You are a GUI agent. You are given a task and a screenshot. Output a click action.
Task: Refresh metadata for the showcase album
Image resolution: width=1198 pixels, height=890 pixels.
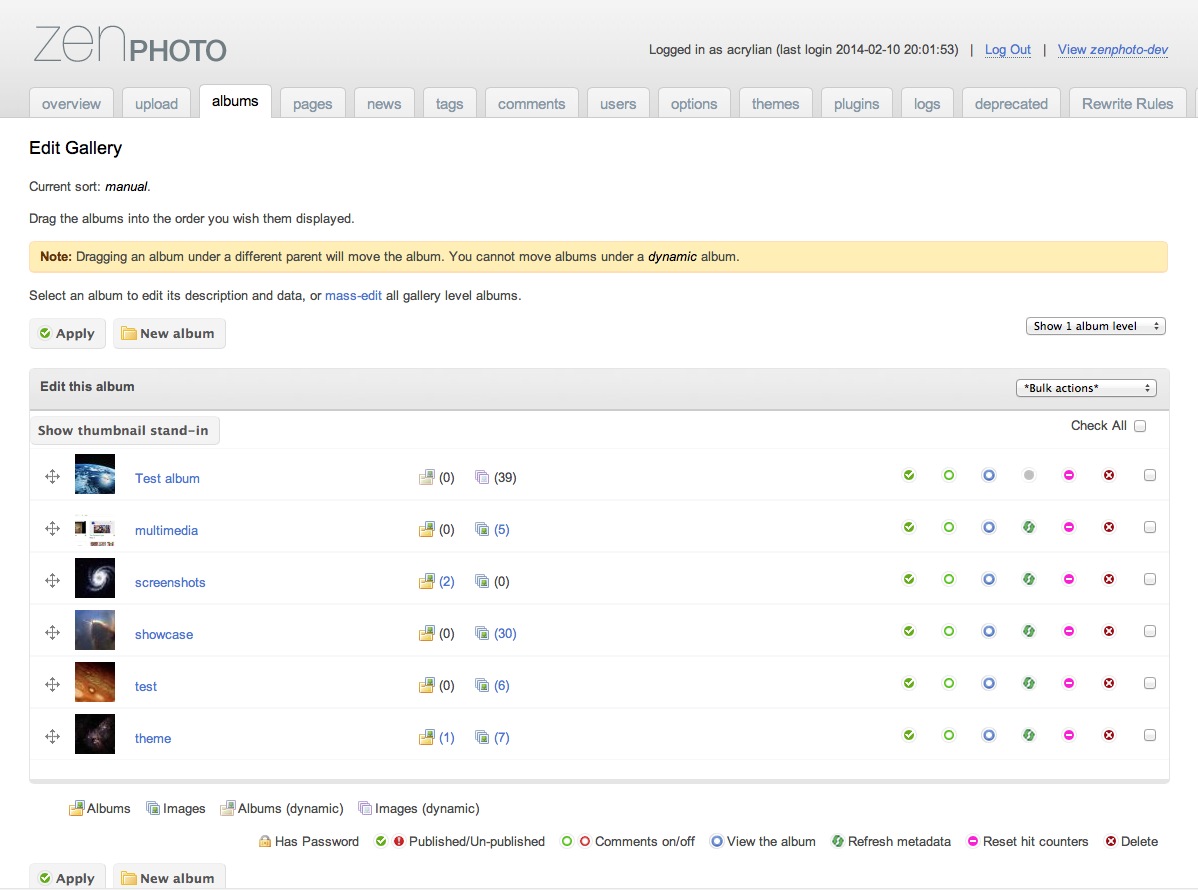coord(1028,631)
